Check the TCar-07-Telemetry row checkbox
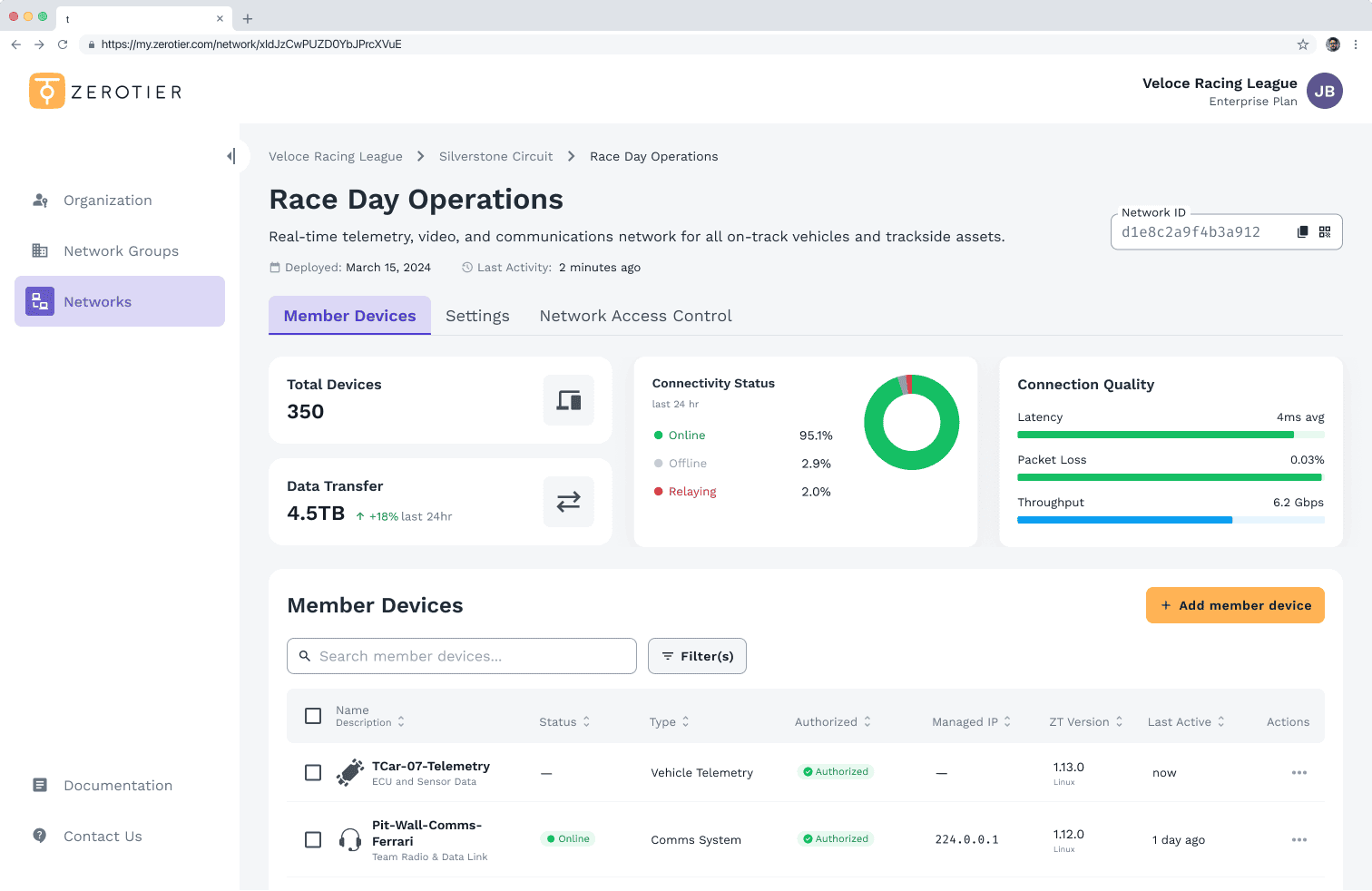Image resolution: width=1372 pixels, height=891 pixels. pyautogui.click(x=313, y=773)
